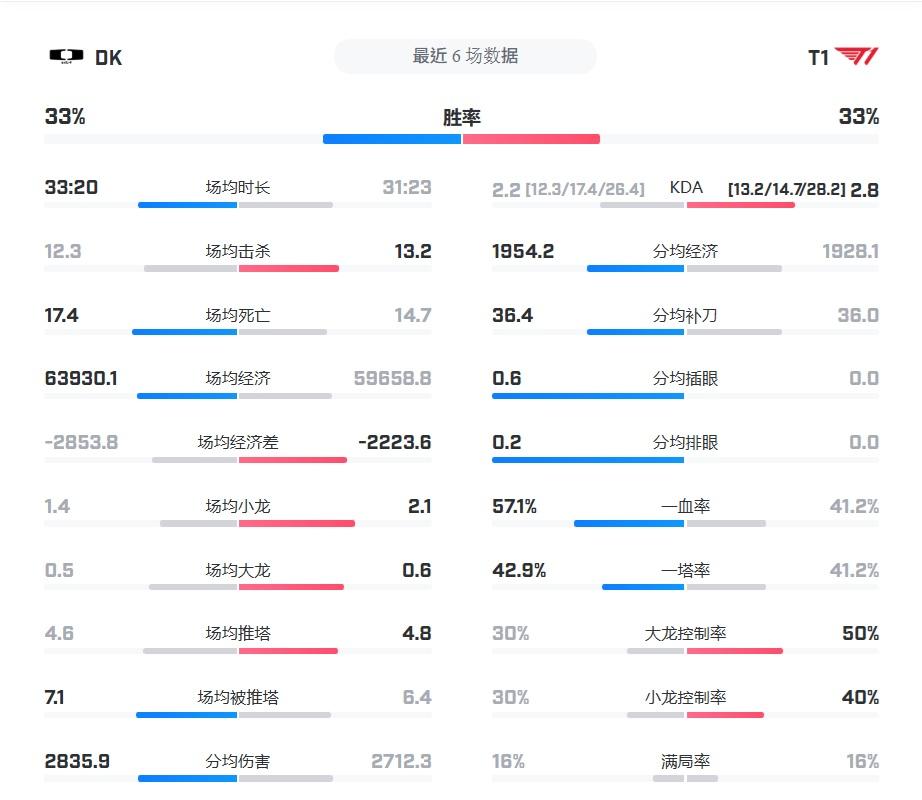This screenshot has width=922, height=800.
Task: Open the DK team name link
Action: tap(108, 58)
